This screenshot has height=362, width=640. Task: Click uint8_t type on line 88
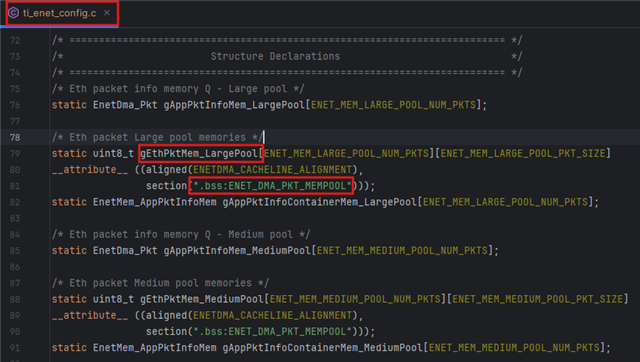click(x=113, y=299)
